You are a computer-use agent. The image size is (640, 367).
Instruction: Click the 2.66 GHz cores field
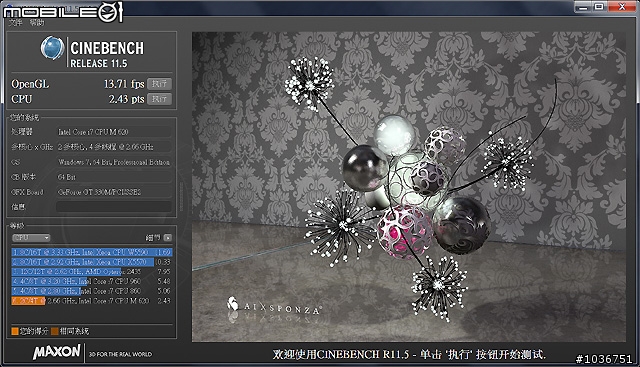113,147
